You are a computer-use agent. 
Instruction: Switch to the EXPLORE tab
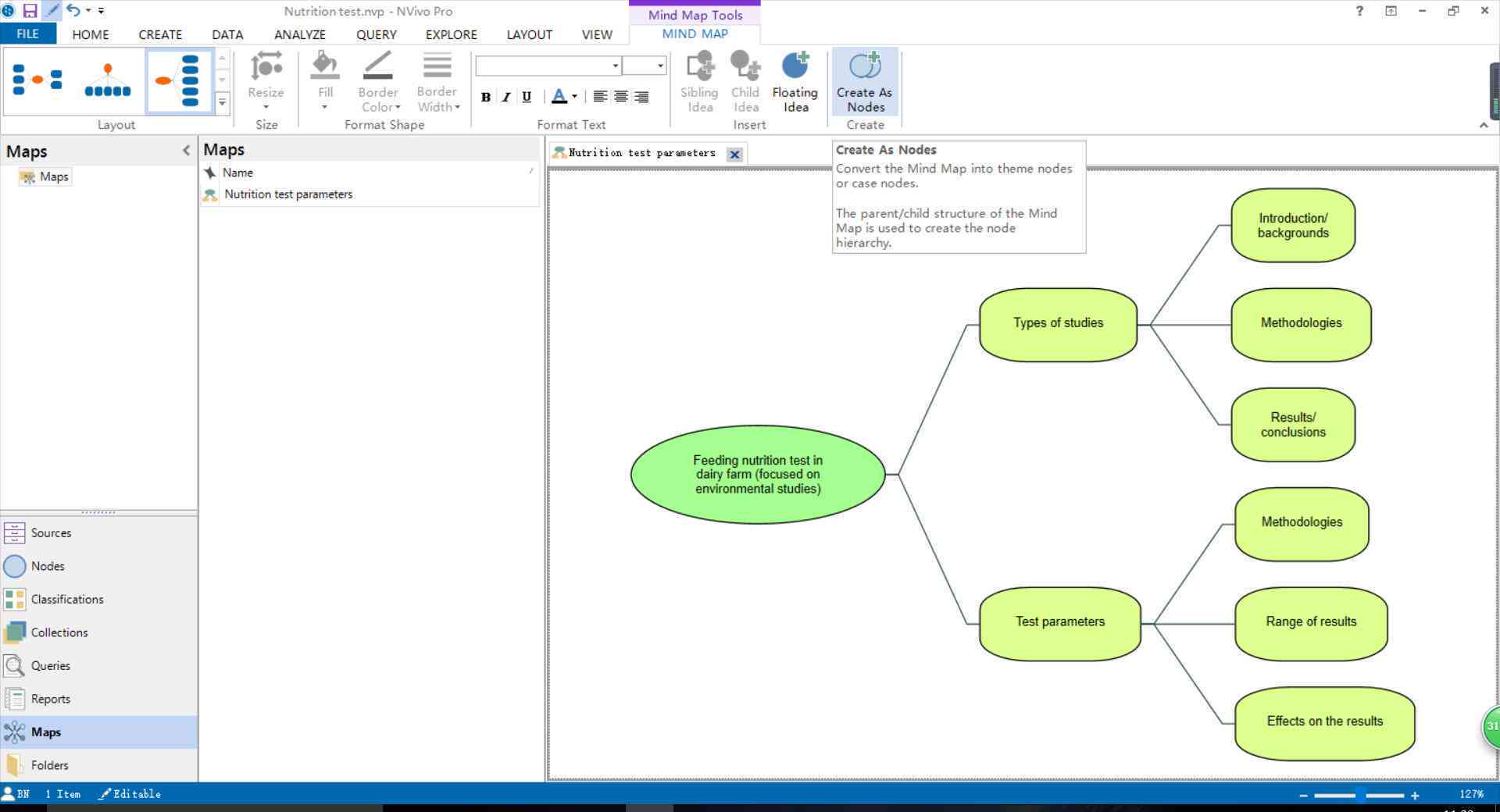452,34
